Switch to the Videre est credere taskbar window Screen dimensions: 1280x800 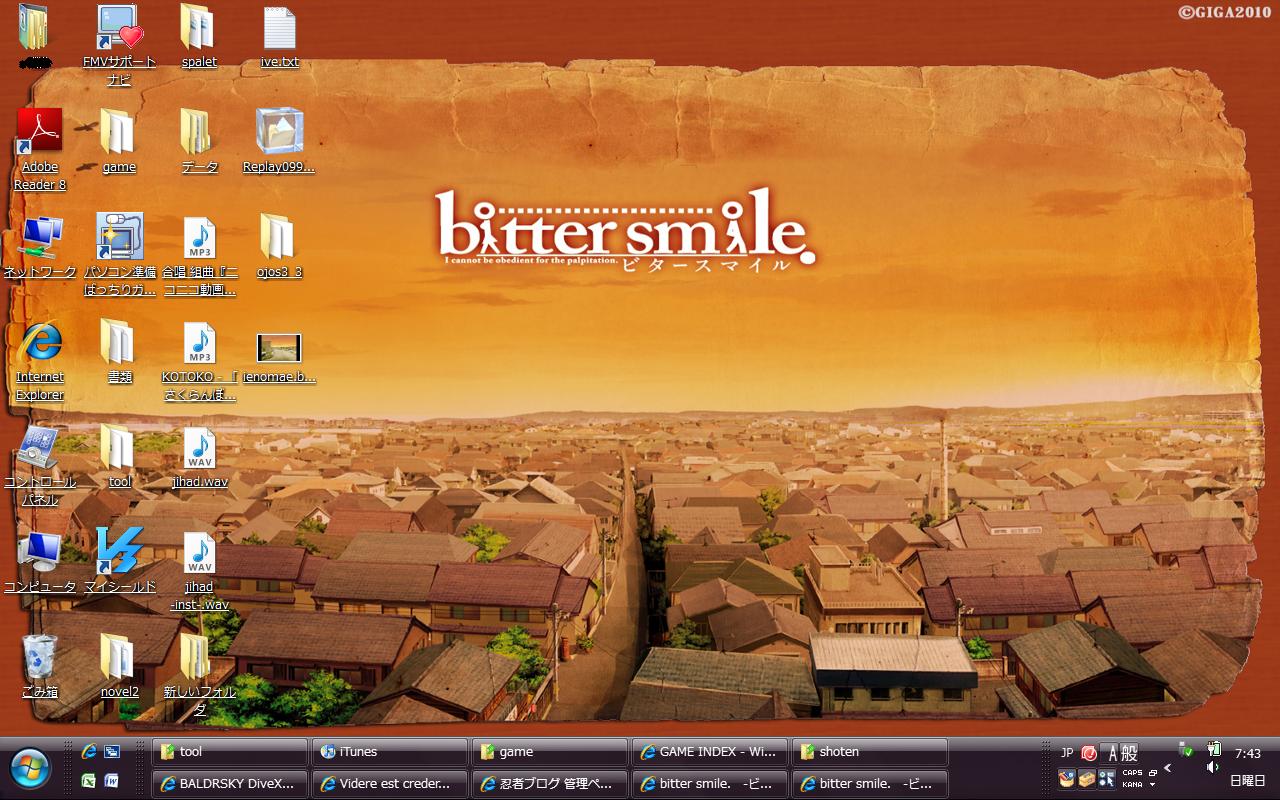tap(390, 784)
